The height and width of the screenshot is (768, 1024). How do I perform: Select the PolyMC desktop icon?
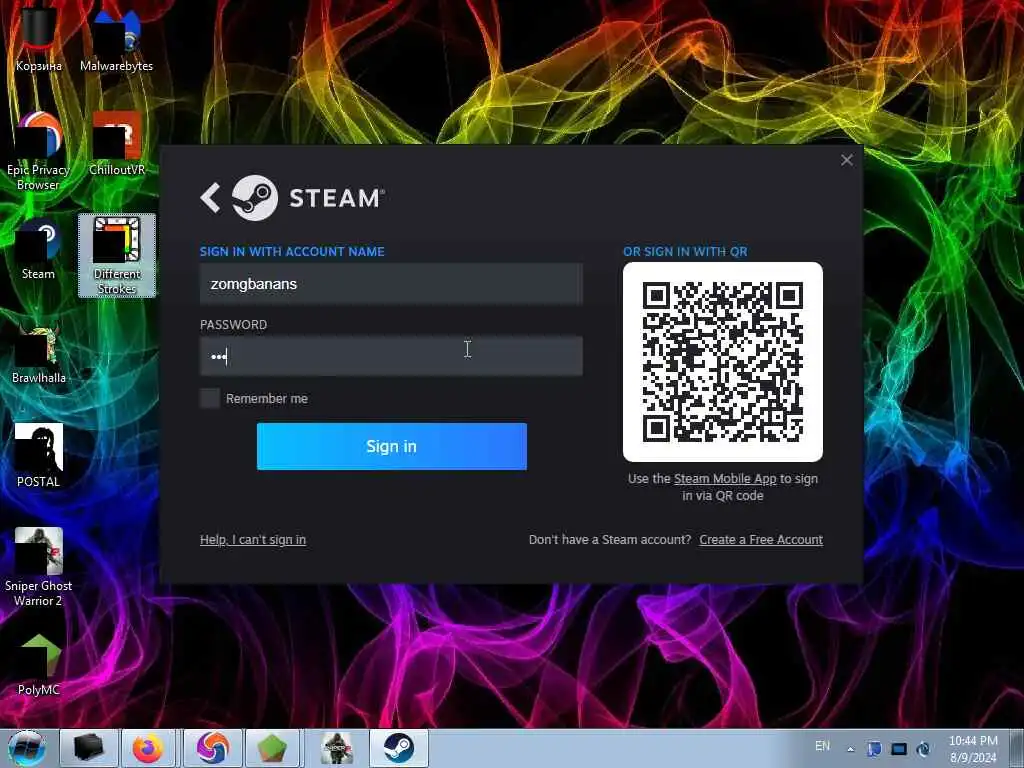point(39,664)
